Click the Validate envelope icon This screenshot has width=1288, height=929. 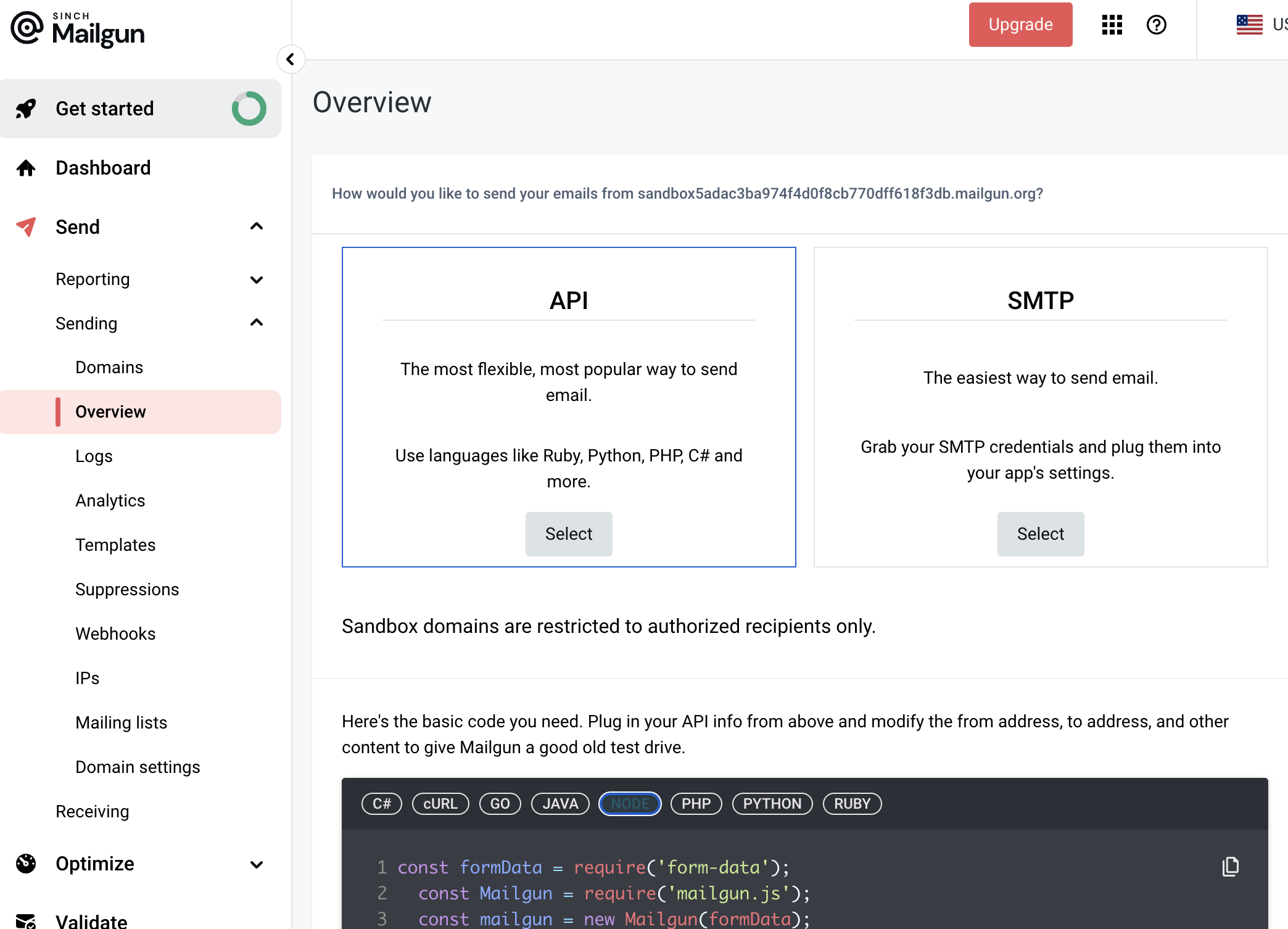26,922
